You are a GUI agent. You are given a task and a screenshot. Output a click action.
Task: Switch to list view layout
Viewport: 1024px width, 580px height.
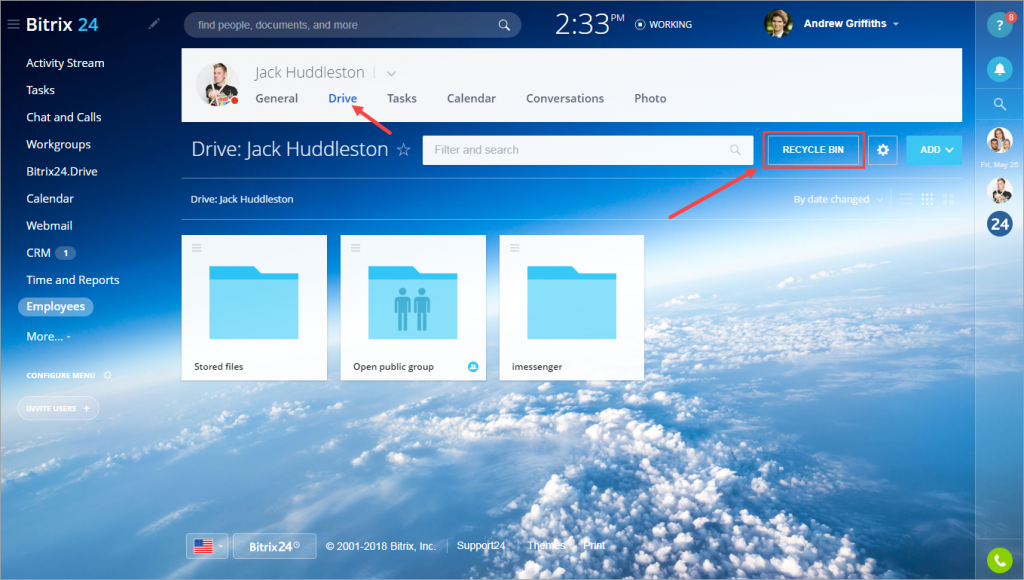pyautogui.click(x=906, y=199)
